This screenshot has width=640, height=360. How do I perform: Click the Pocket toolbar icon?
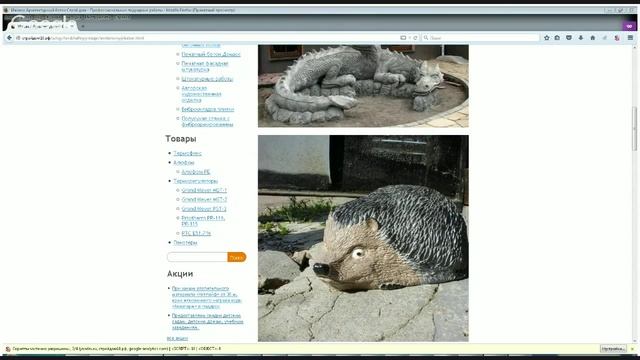569,38
